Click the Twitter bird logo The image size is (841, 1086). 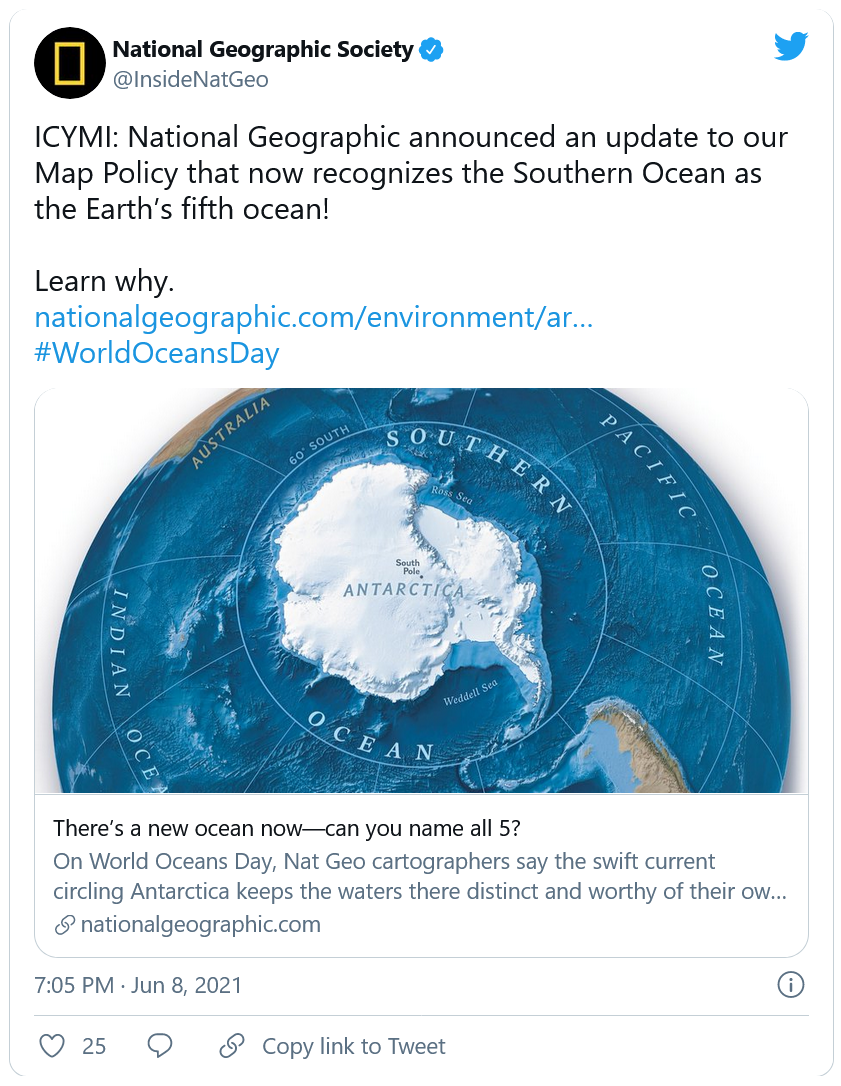pos(790,46)
